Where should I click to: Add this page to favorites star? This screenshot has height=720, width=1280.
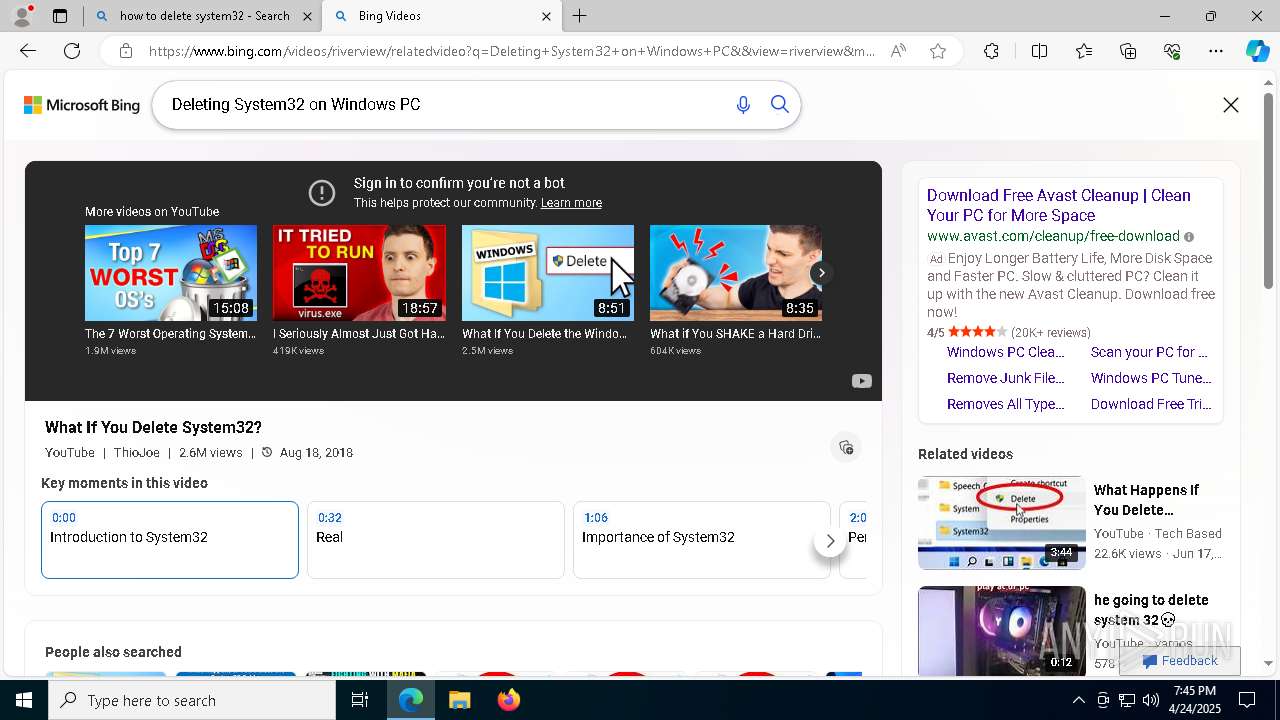pyautogui.click(x=938, y=51)
